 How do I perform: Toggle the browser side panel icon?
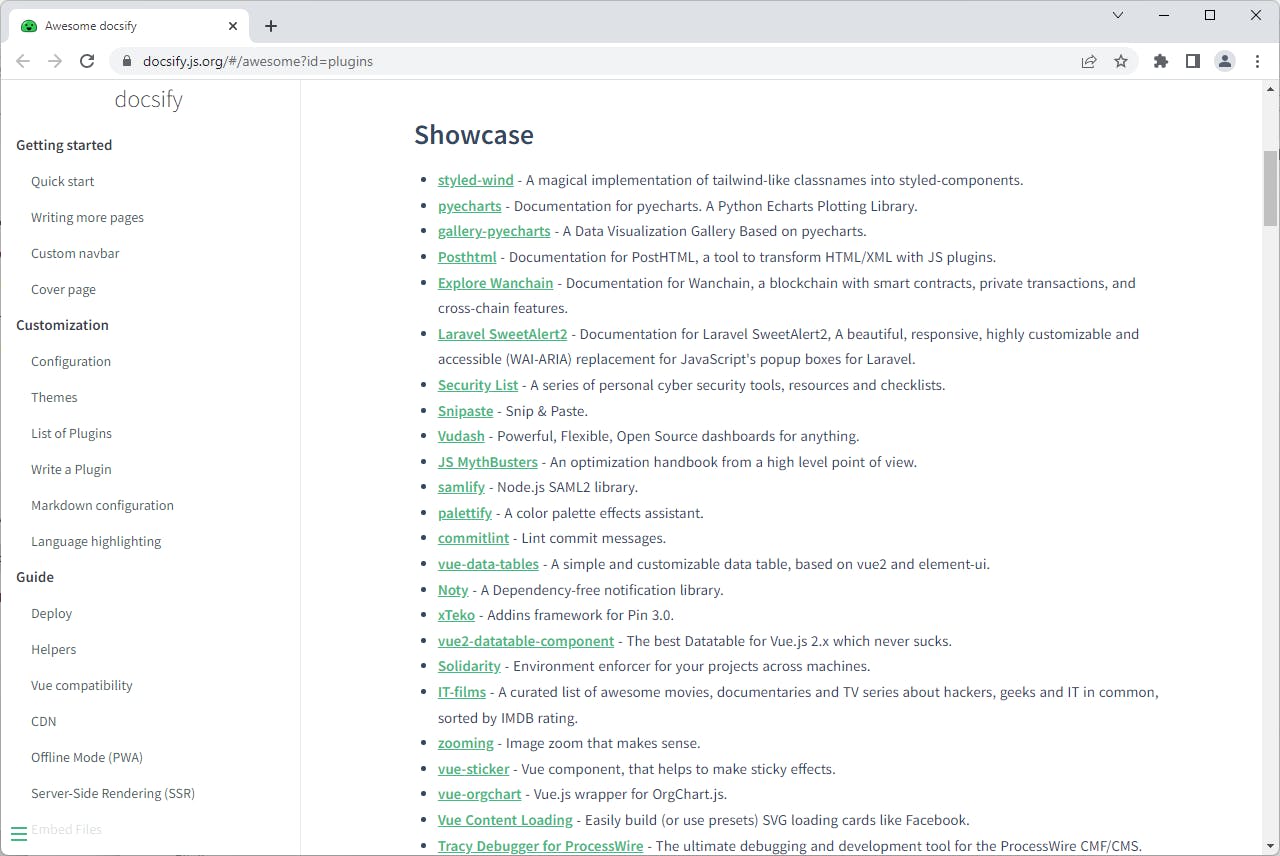[x=1193, y=61]
